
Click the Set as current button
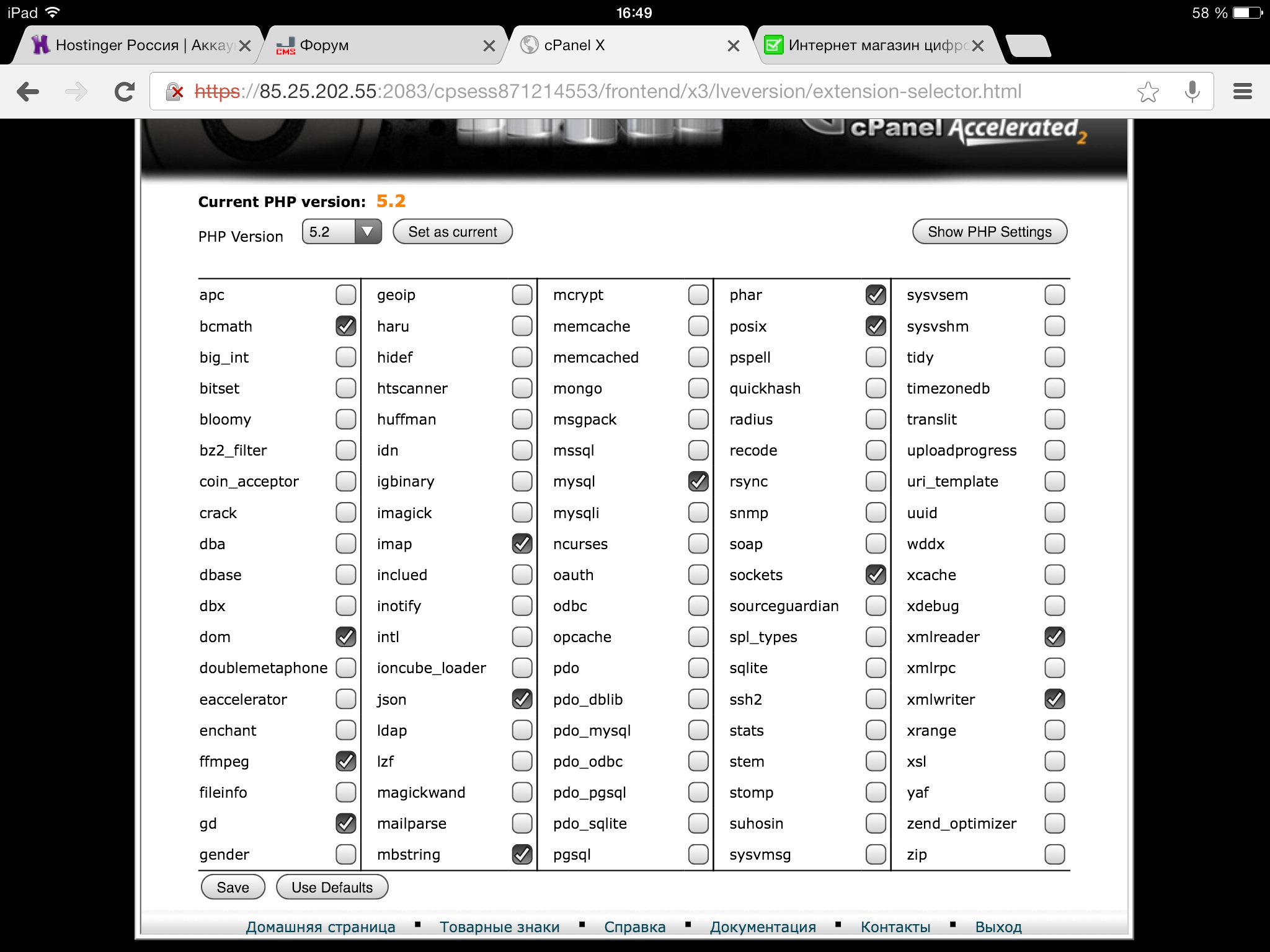[453, 232]
